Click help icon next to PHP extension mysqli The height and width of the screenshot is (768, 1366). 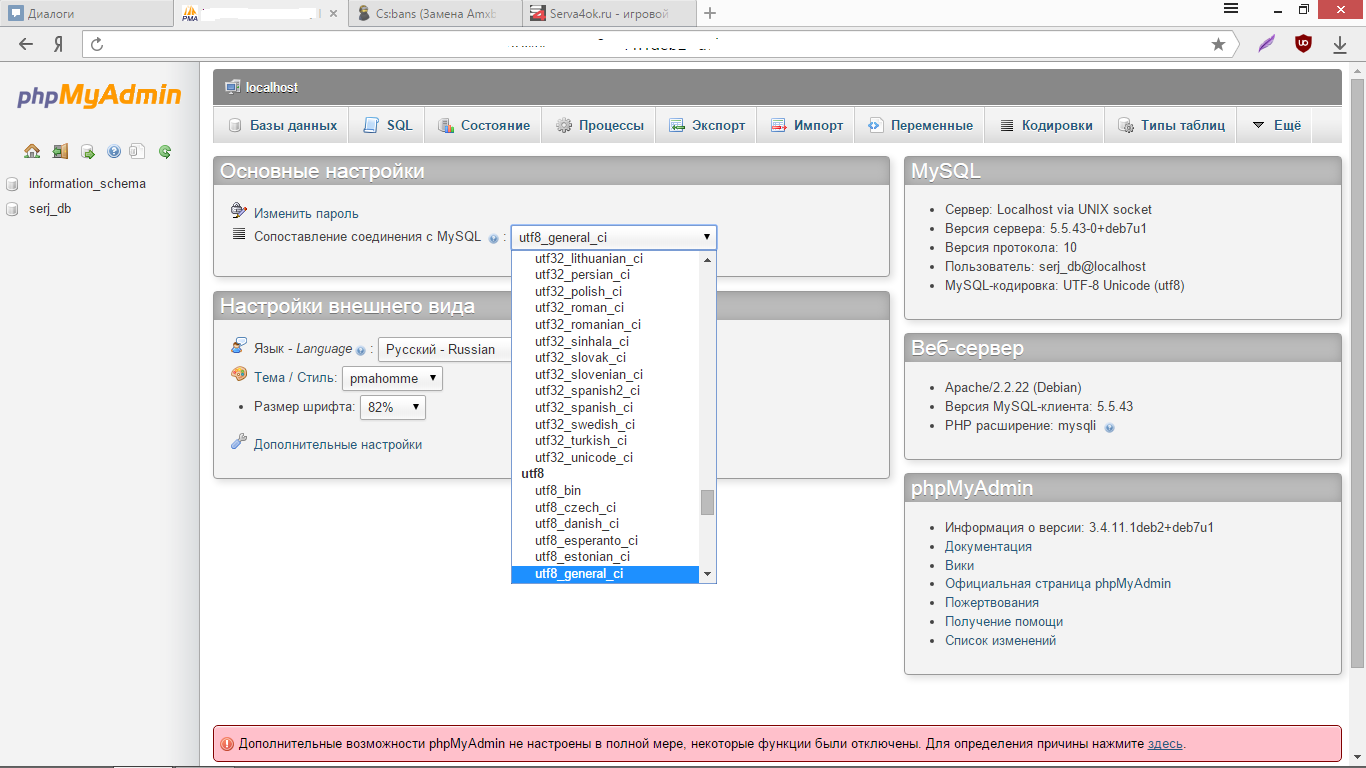click(x=1109, y=427)
